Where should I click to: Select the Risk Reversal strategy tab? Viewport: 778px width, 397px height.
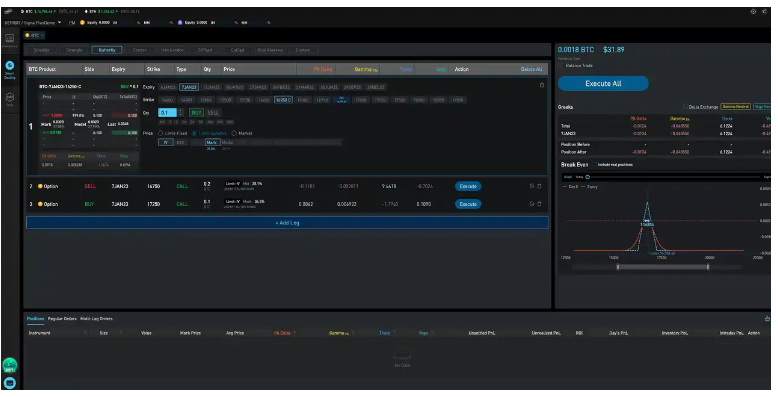tap(270, 50)
